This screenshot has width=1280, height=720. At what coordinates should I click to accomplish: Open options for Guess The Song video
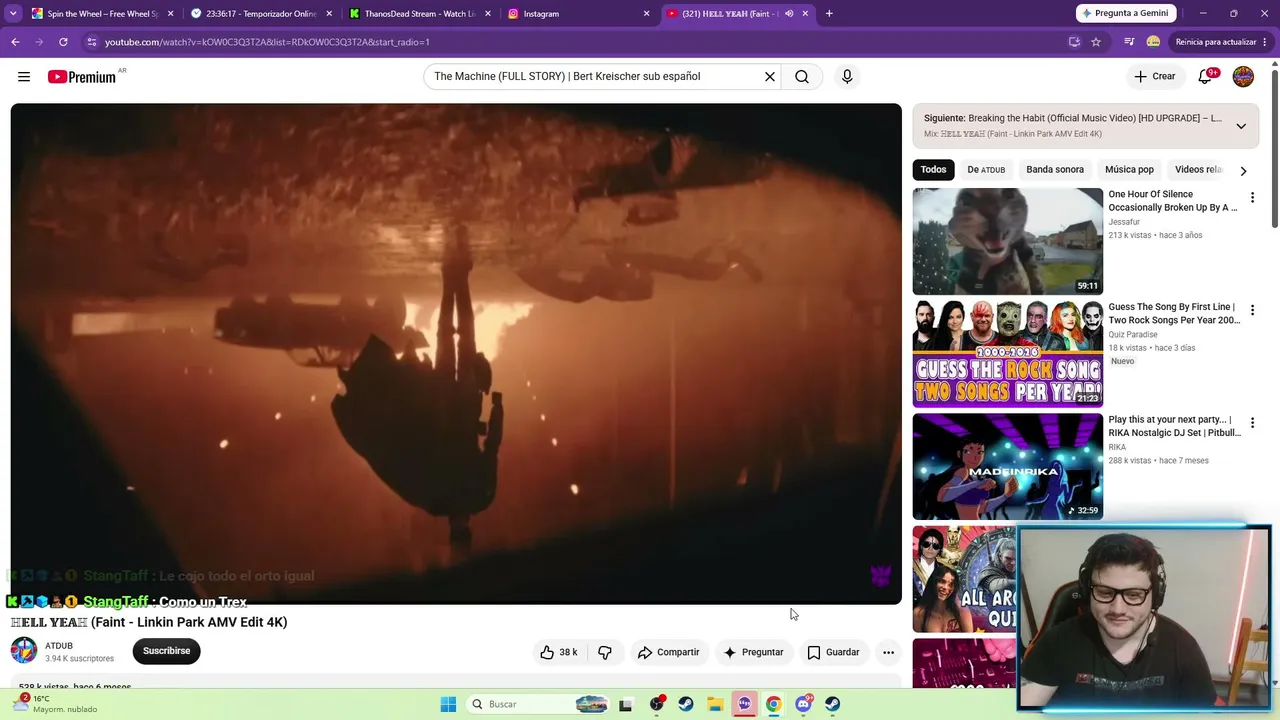pyautogui.click(x=1252, y=311)
